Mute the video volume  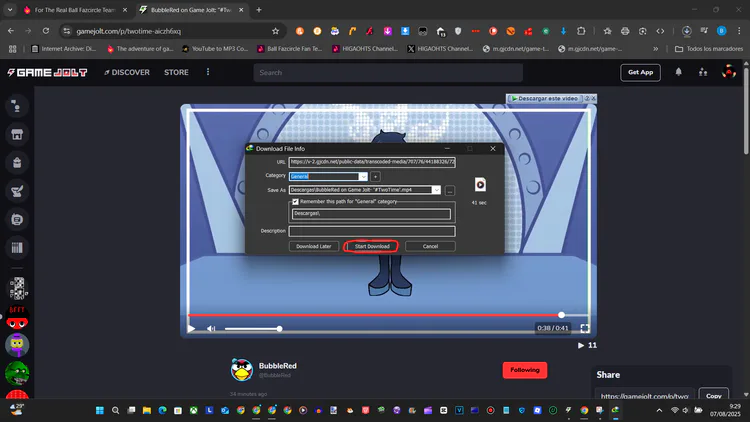pyautogui.click(x=211, y=329)
